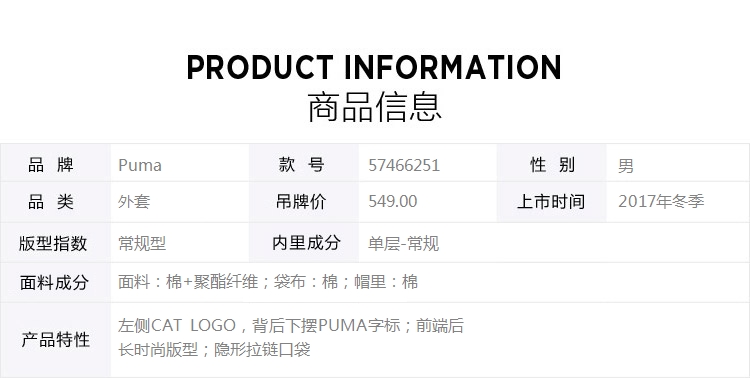Select the 款号 label cell

pos(304,163)
